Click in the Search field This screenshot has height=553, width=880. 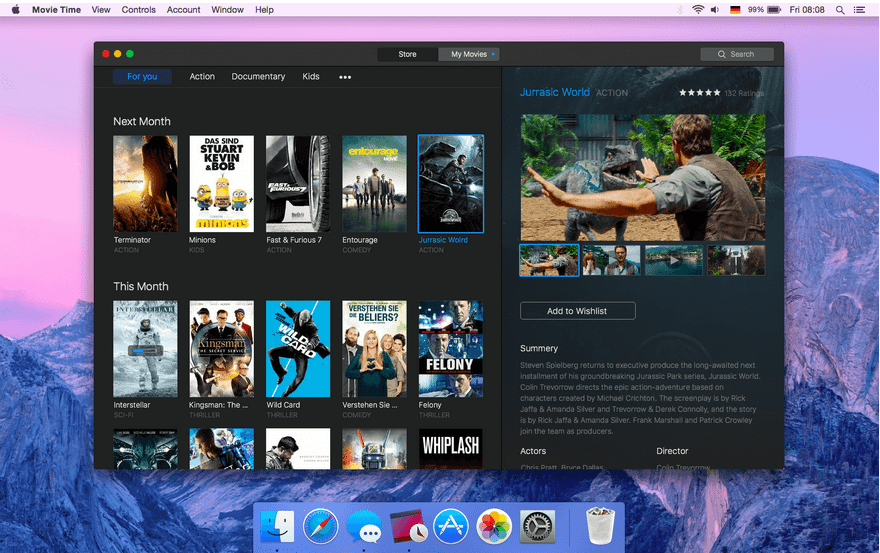coord(737,54)
